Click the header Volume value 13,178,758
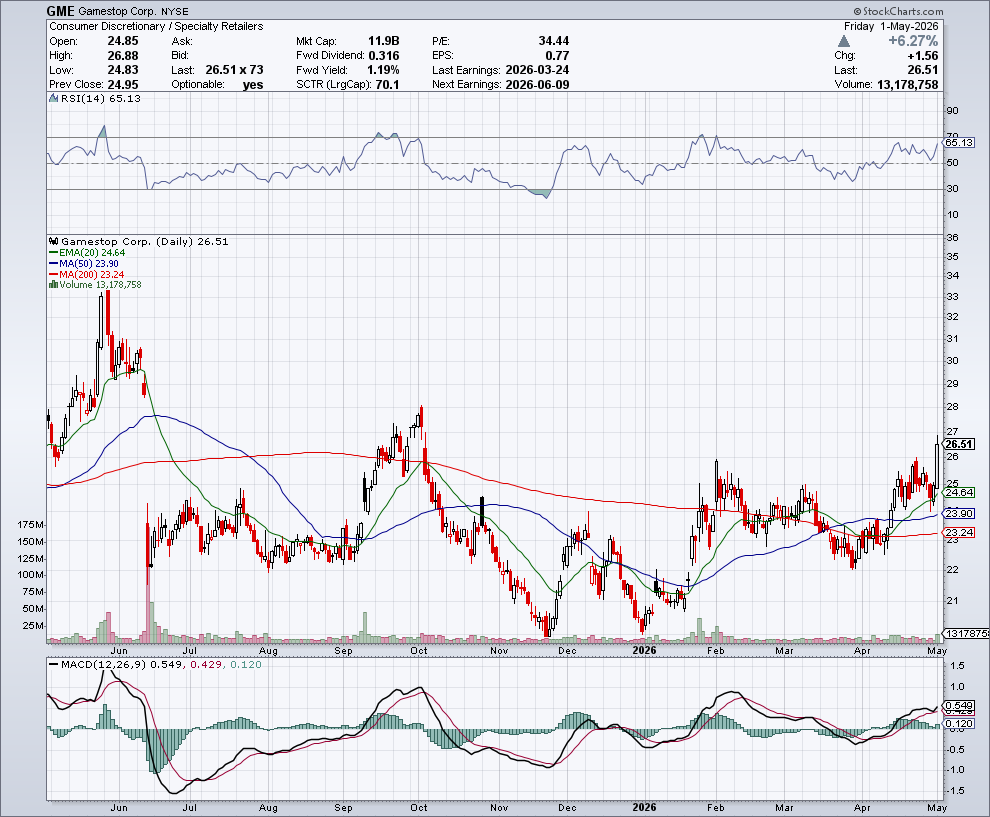 click(907, 85)
